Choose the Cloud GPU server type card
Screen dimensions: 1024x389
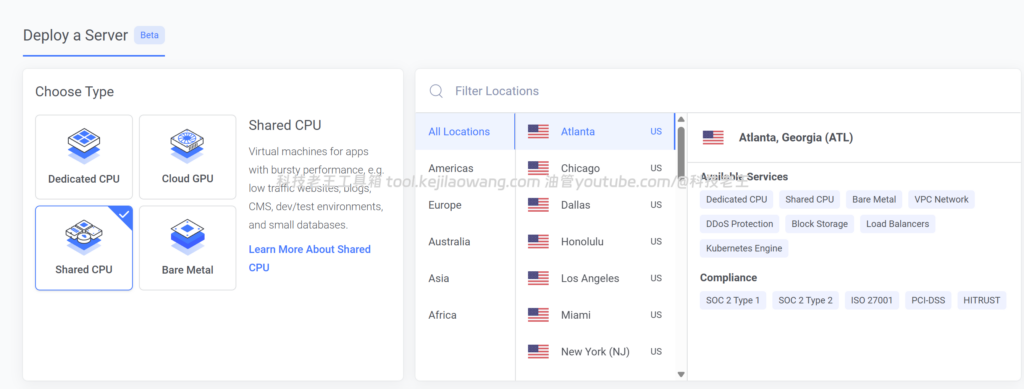click(x=187, y=157)
